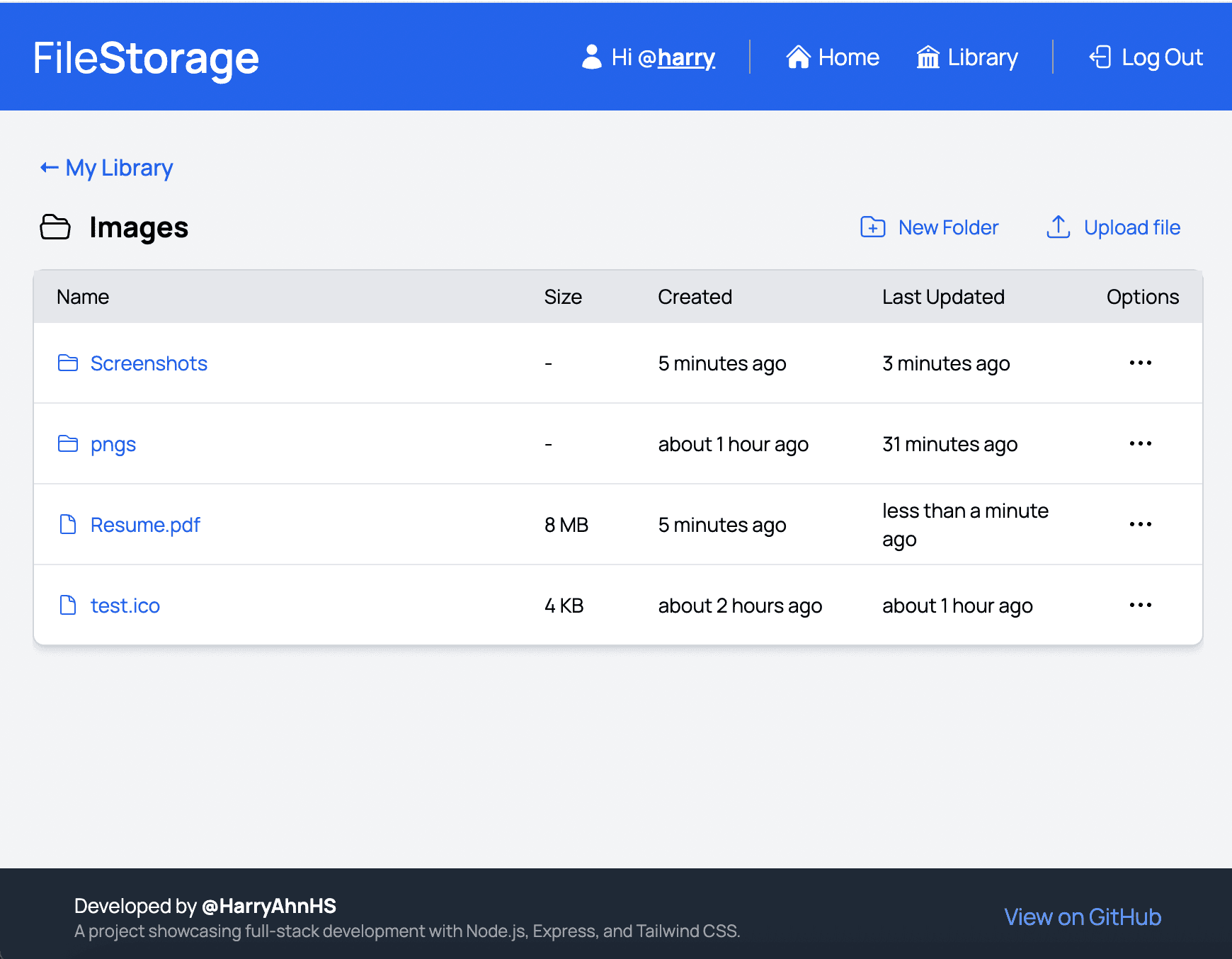Click the 8 MB size value

(x=566, y=525)
